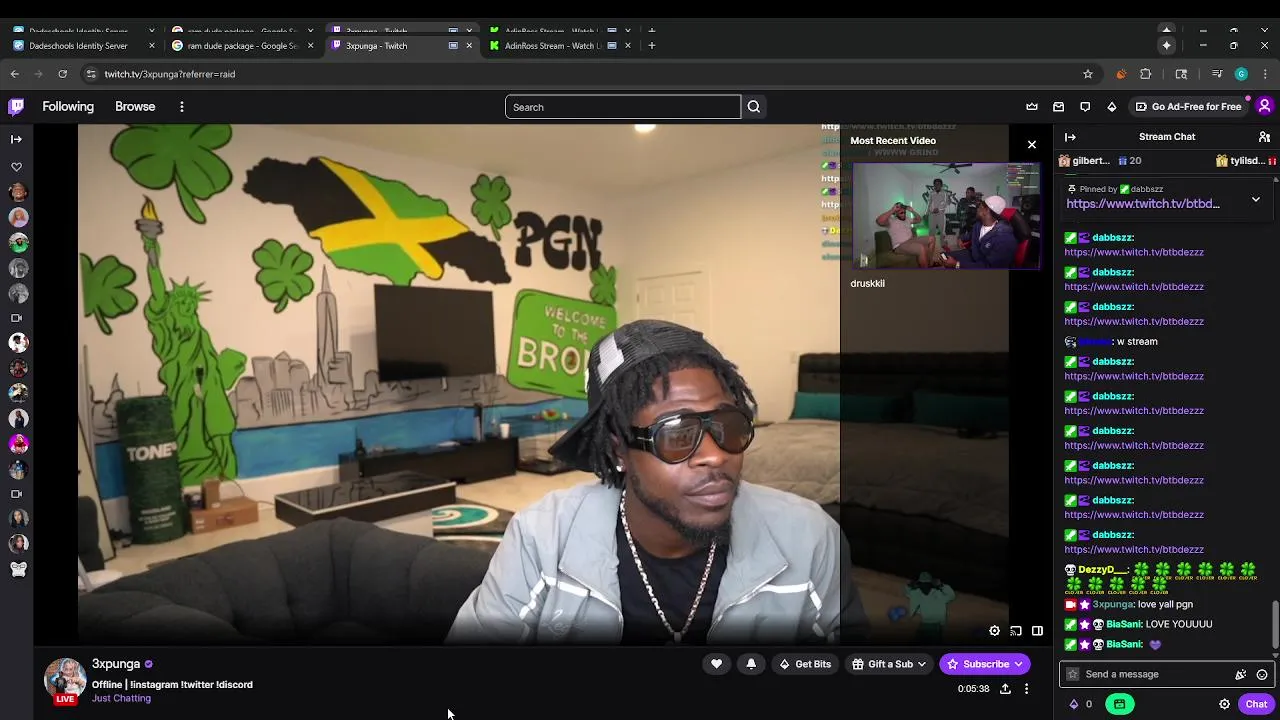1280x720 pixels.
Task: Click the heart icon in left sidebar
Action: coord(16,167)
